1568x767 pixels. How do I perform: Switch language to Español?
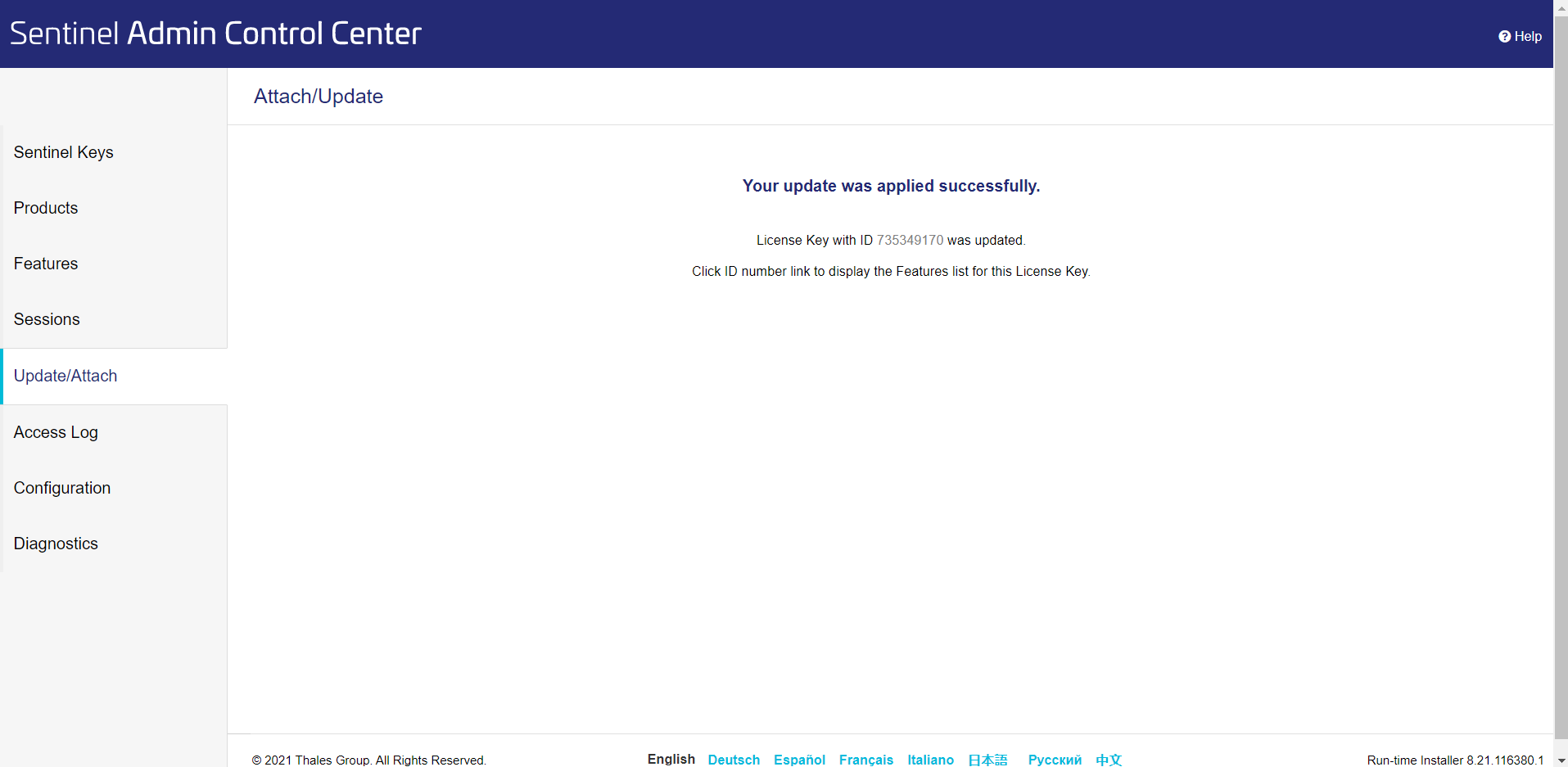tap(799, 760)
